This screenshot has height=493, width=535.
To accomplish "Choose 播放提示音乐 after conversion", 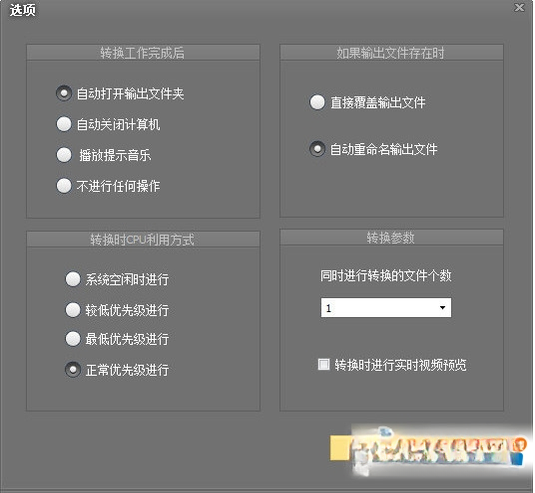I will tap(64, 155).
